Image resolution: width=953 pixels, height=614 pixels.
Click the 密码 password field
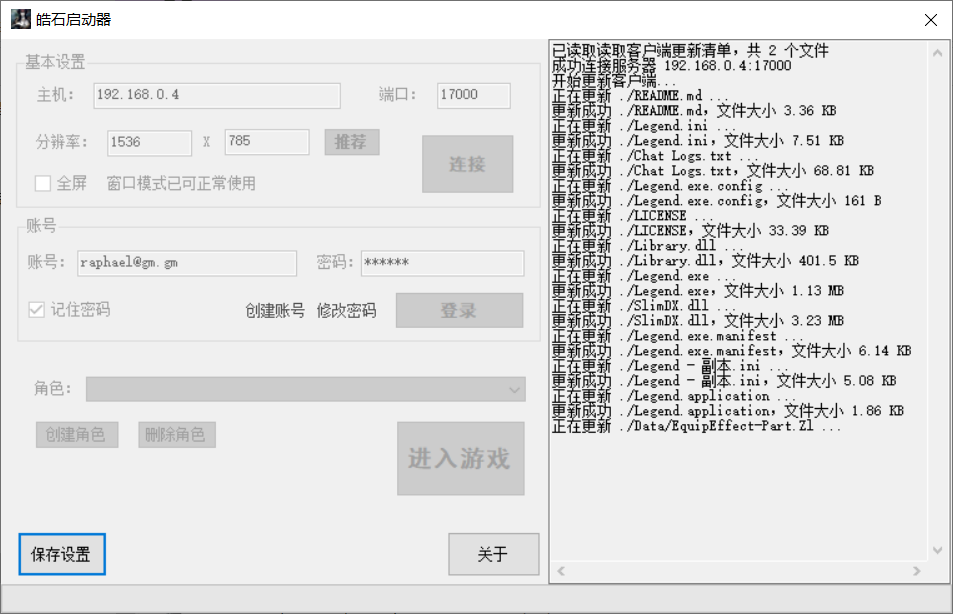coord(441,263)
